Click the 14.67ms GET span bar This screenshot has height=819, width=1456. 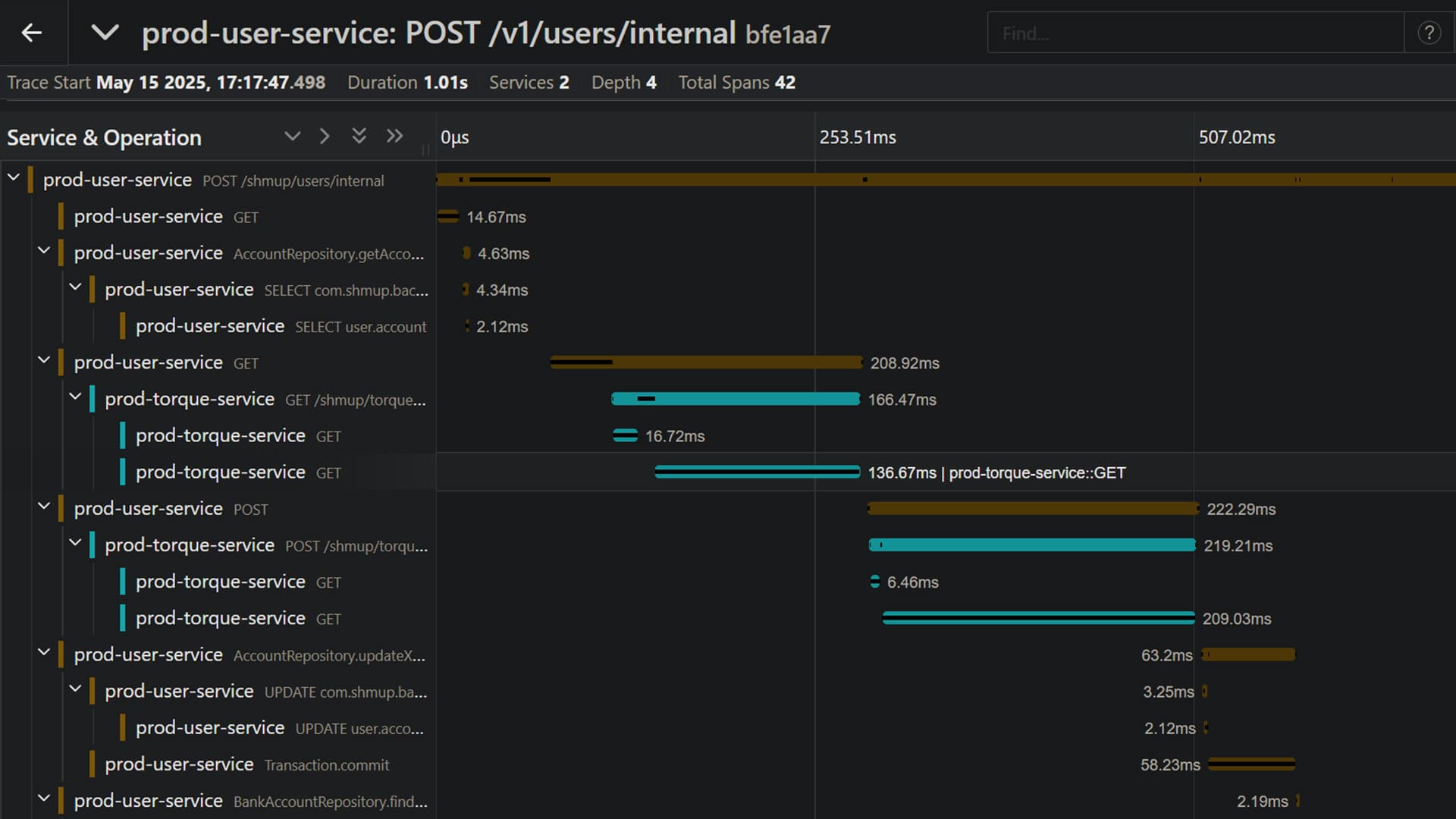(448, 217)
